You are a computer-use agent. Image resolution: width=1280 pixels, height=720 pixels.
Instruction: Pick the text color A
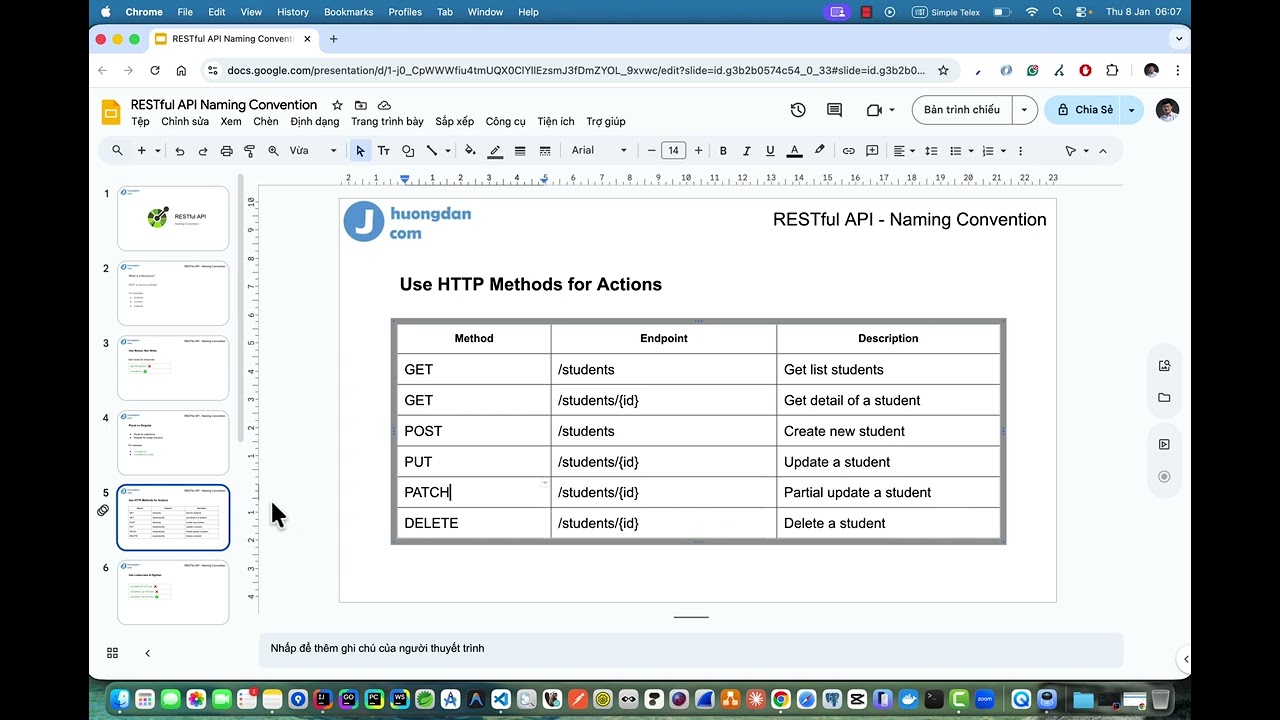coord(795,151)
